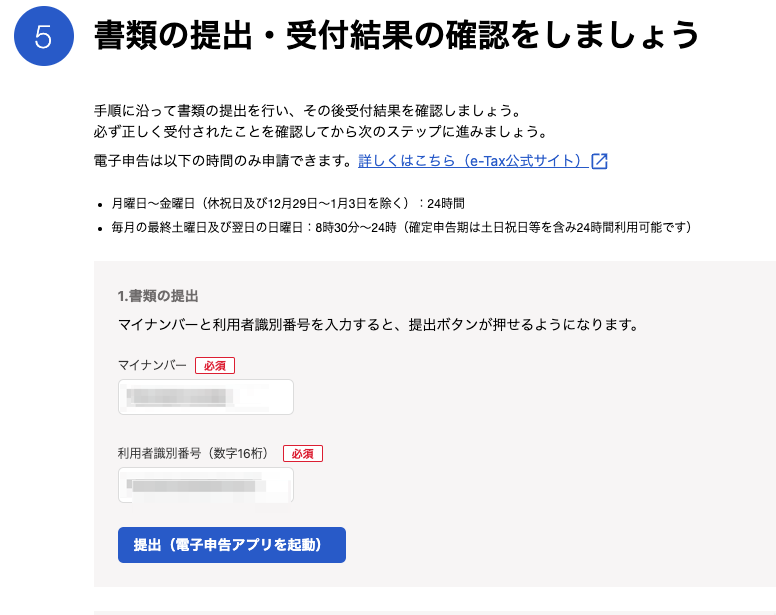Focus the マイナンバー input field
Image resolution: width=776 pixels, height=615 pixels.
[206, 397]
